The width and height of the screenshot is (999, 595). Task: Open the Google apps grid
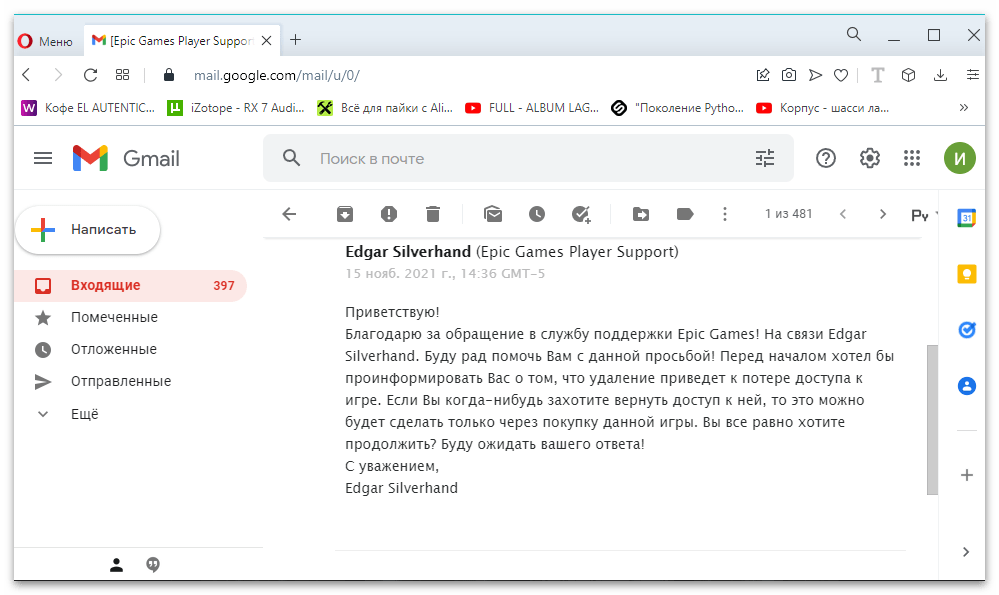pos(912,158)
